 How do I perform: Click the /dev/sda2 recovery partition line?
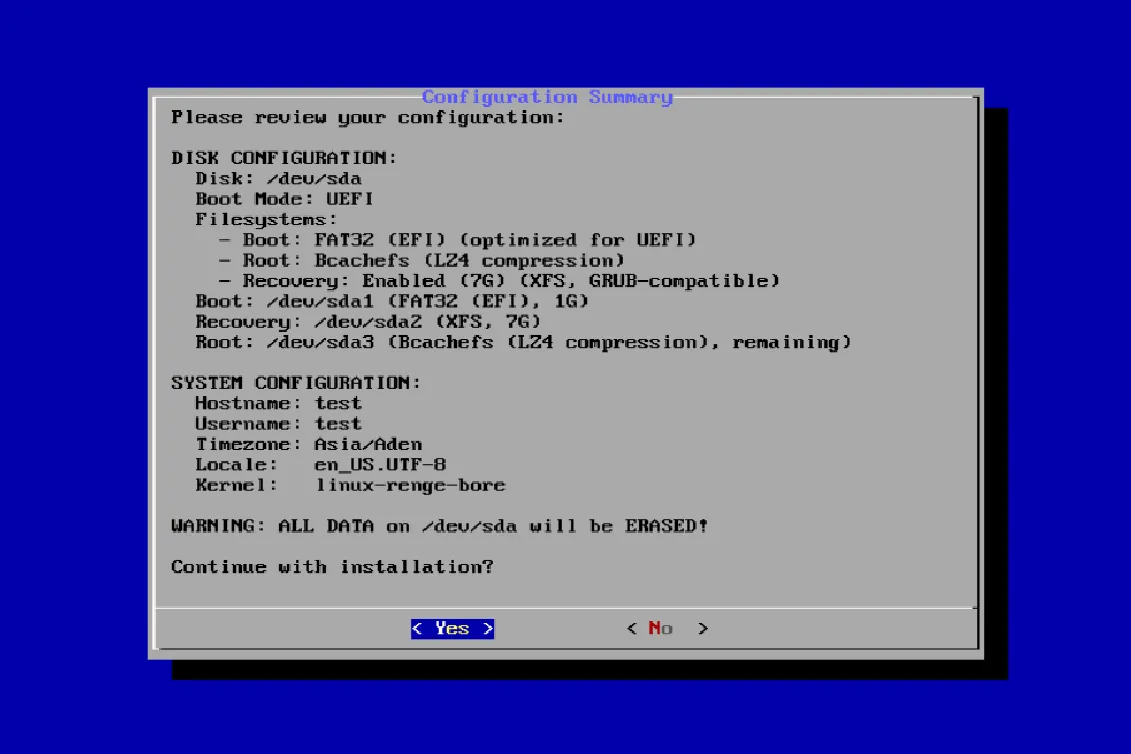click(x=368, y=322)
